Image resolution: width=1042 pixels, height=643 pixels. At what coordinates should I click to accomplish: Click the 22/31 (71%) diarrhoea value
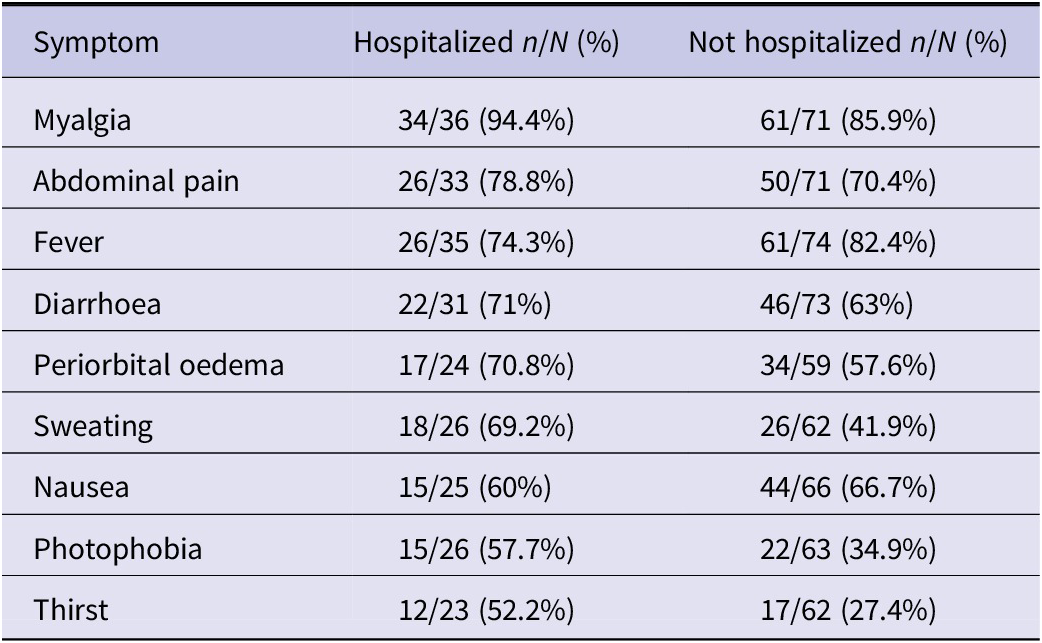pos(474,304)
